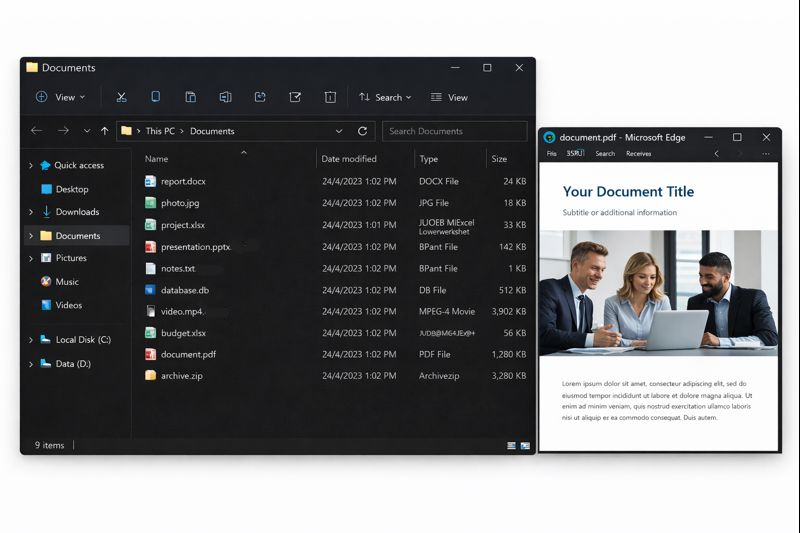This screenshot has width=800, height=533.
Task: Open the Receives menu in Edge
Action: [638, 154]
